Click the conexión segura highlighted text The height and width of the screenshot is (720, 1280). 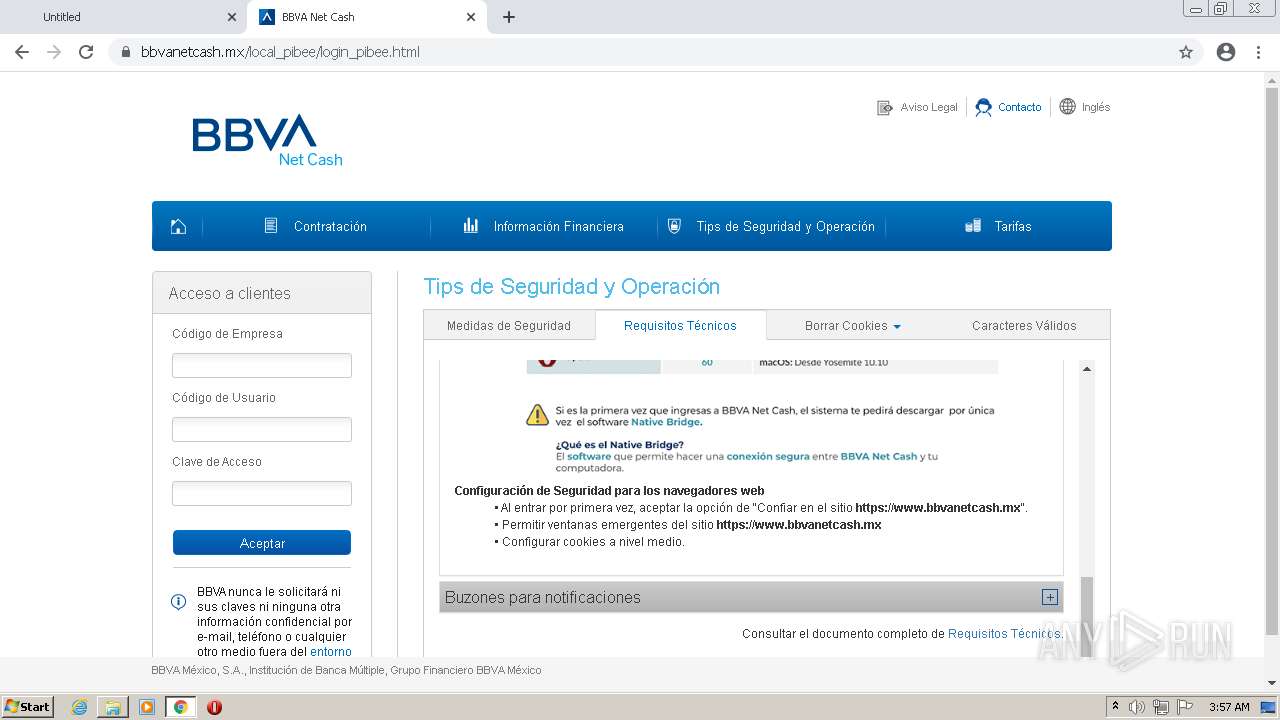[x=768, y=456]
